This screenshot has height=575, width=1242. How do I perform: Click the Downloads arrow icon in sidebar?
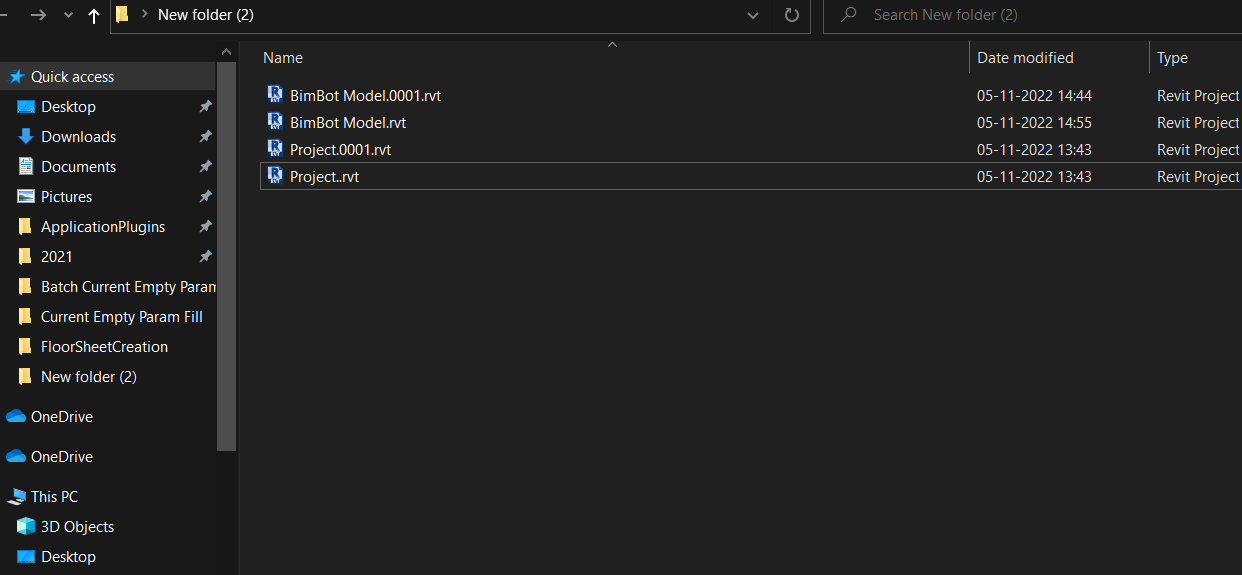pos(26,136)
